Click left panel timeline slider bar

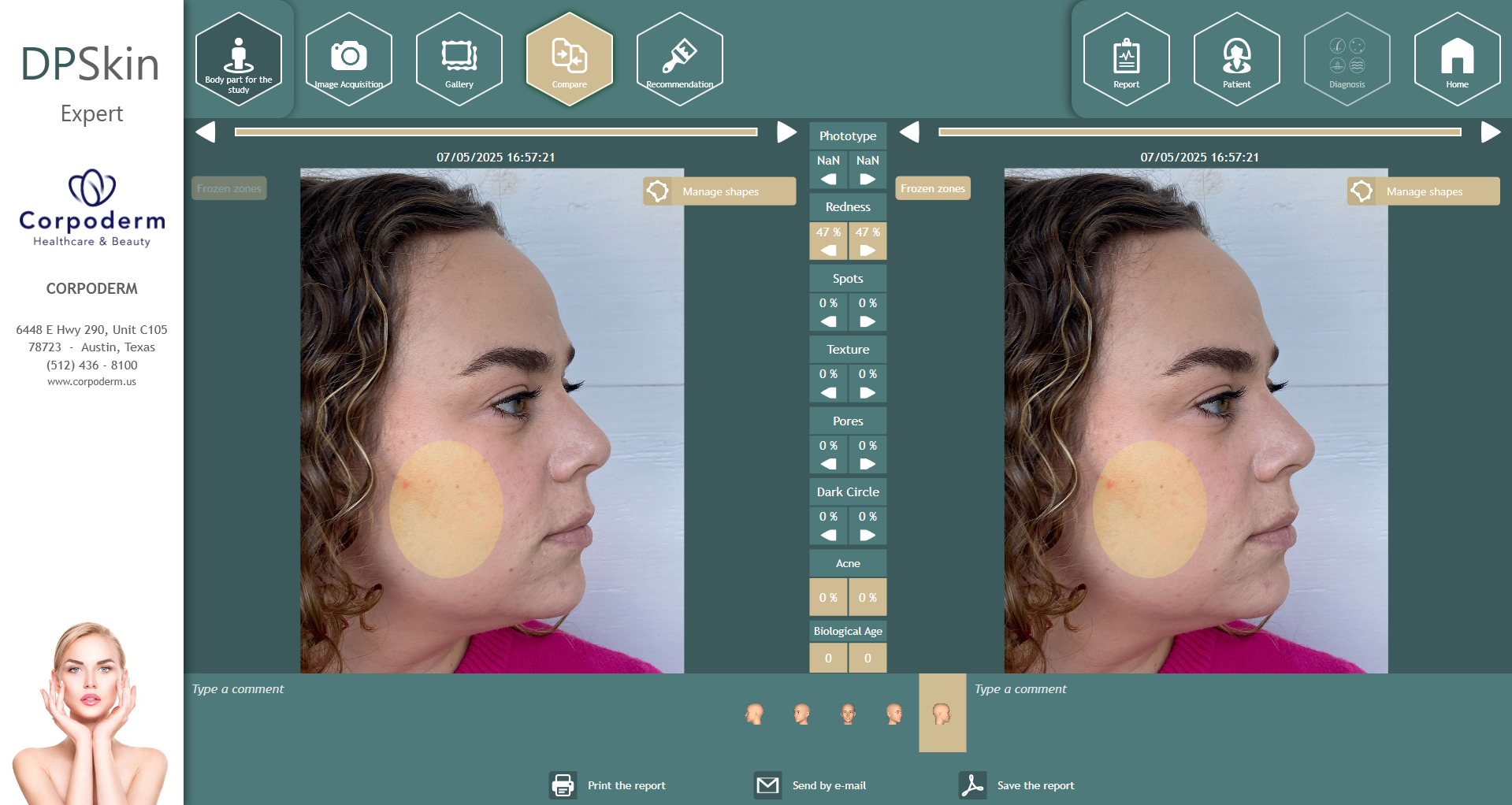pyautogui.click(x=496, y=132)
